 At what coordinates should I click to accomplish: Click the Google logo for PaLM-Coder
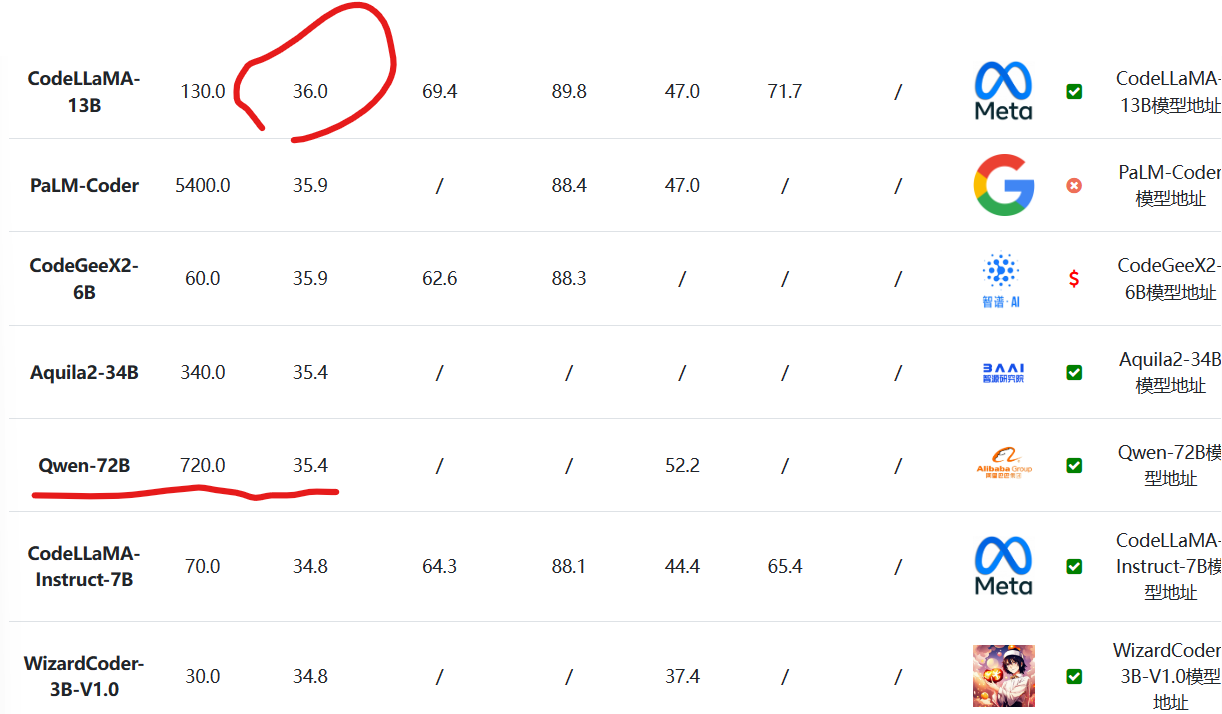pos(1003,185)
